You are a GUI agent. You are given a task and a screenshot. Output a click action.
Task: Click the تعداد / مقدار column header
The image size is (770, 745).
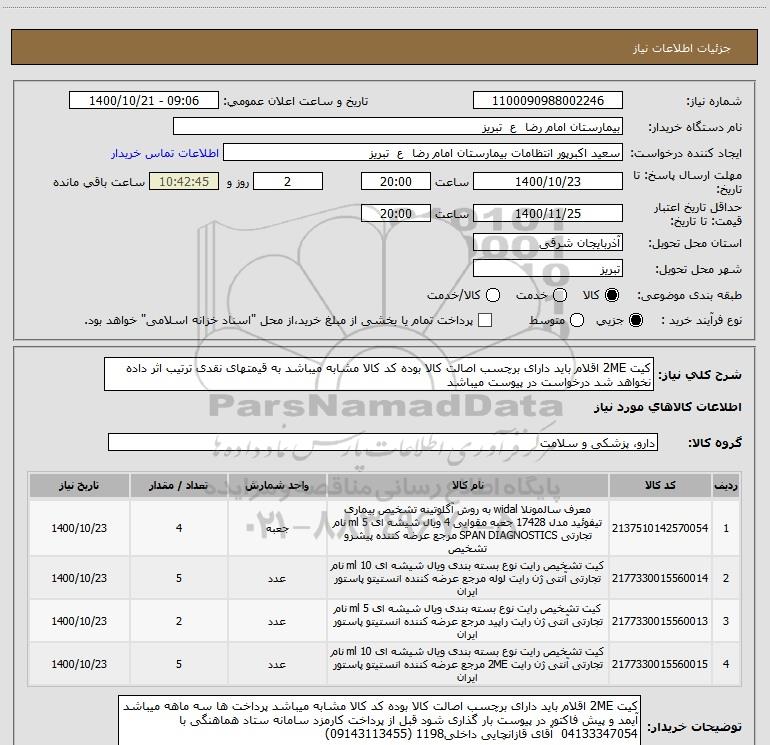[179, 485]
